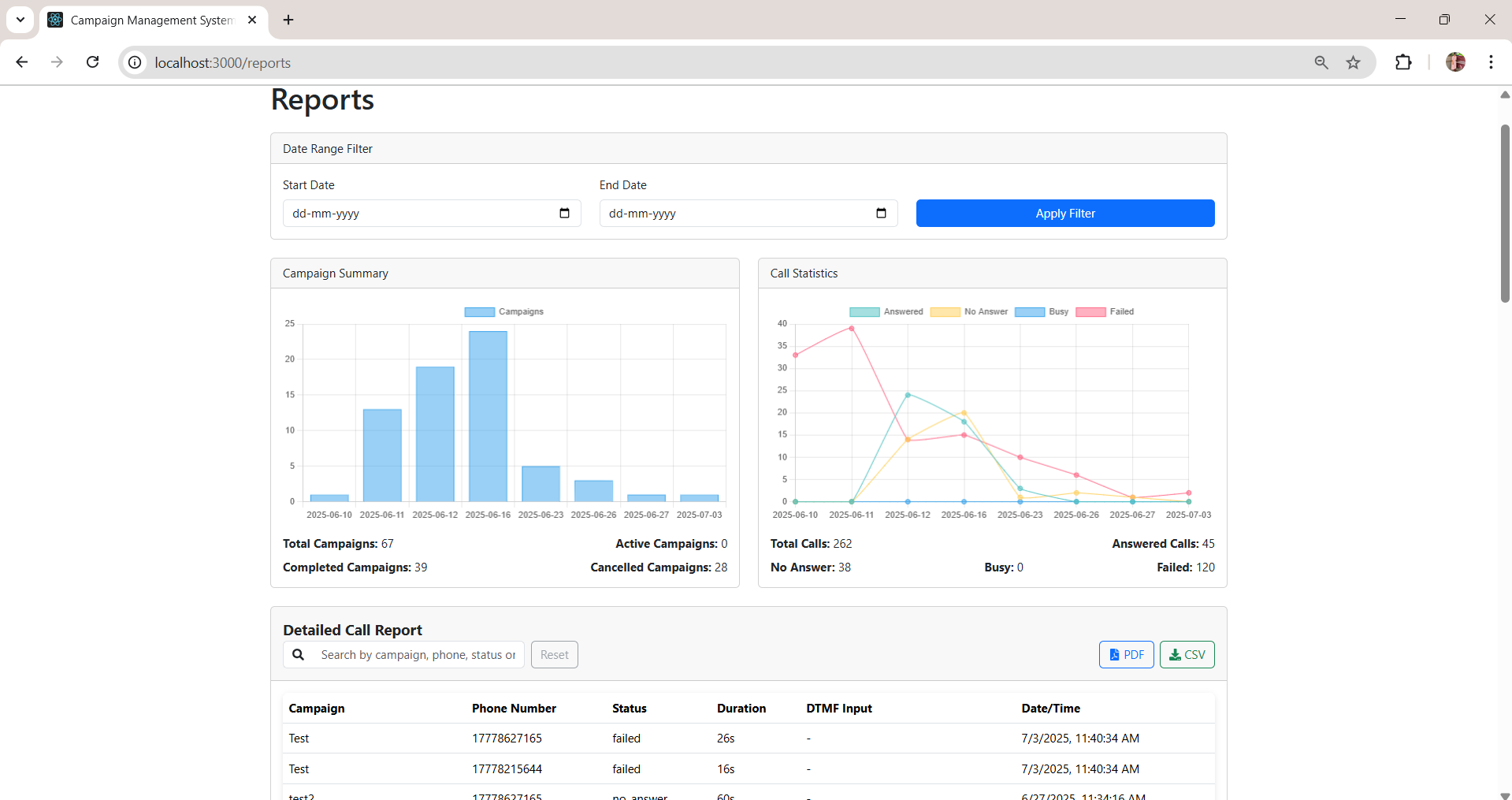Open browser zoom magnifier icon
The height and width of the screenshot is (800, 1512).
(1321, 63)
